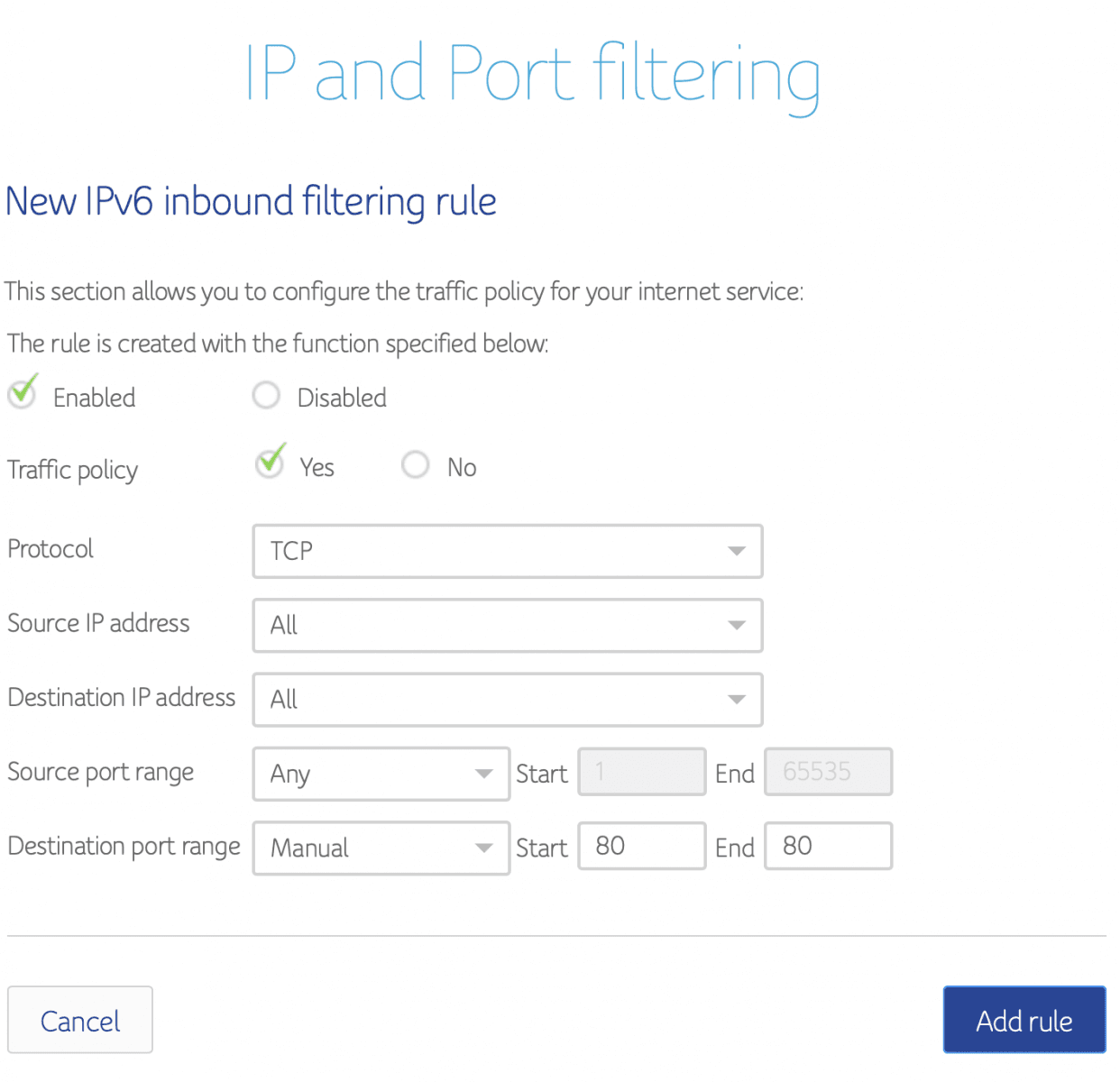The image size is (1120, 1082).
Task: Focus the destination port Start field showing 80
Action: 641,846
